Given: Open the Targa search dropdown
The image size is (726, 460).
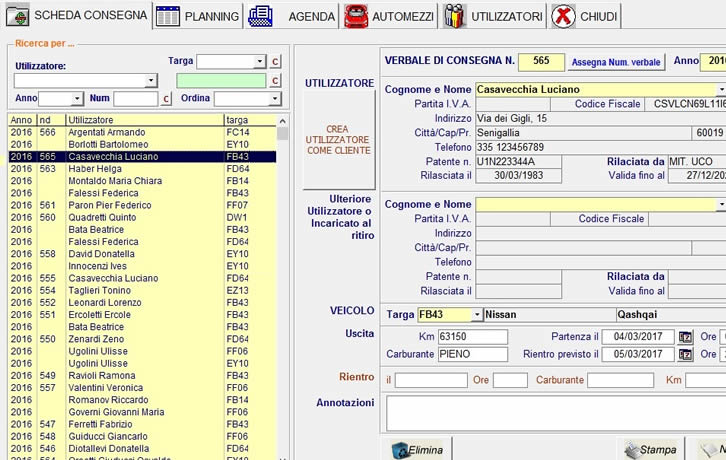Looking at the screenshot, I should pyautogui.click(x=260, y=62).
